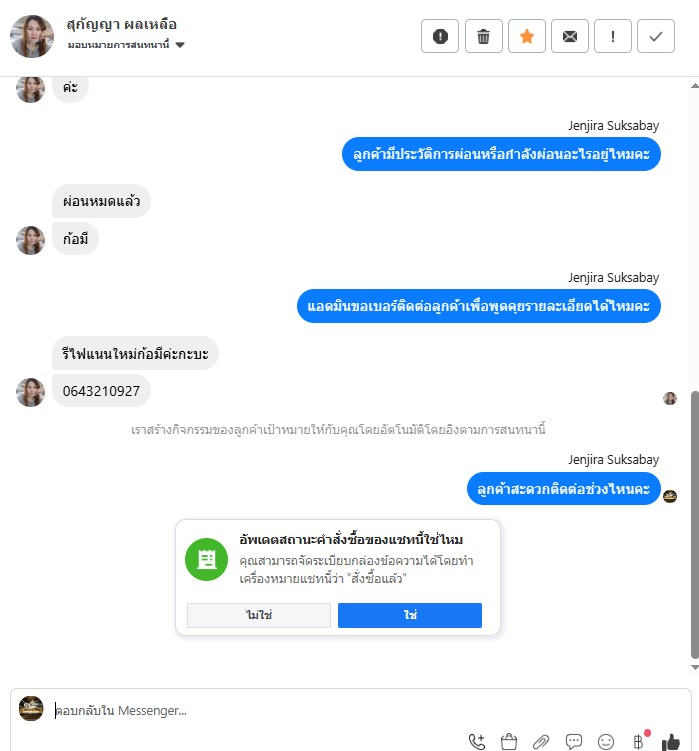699x751 pixels.
Task: Open the shopping bag products icon
Action: pos(509,742)
